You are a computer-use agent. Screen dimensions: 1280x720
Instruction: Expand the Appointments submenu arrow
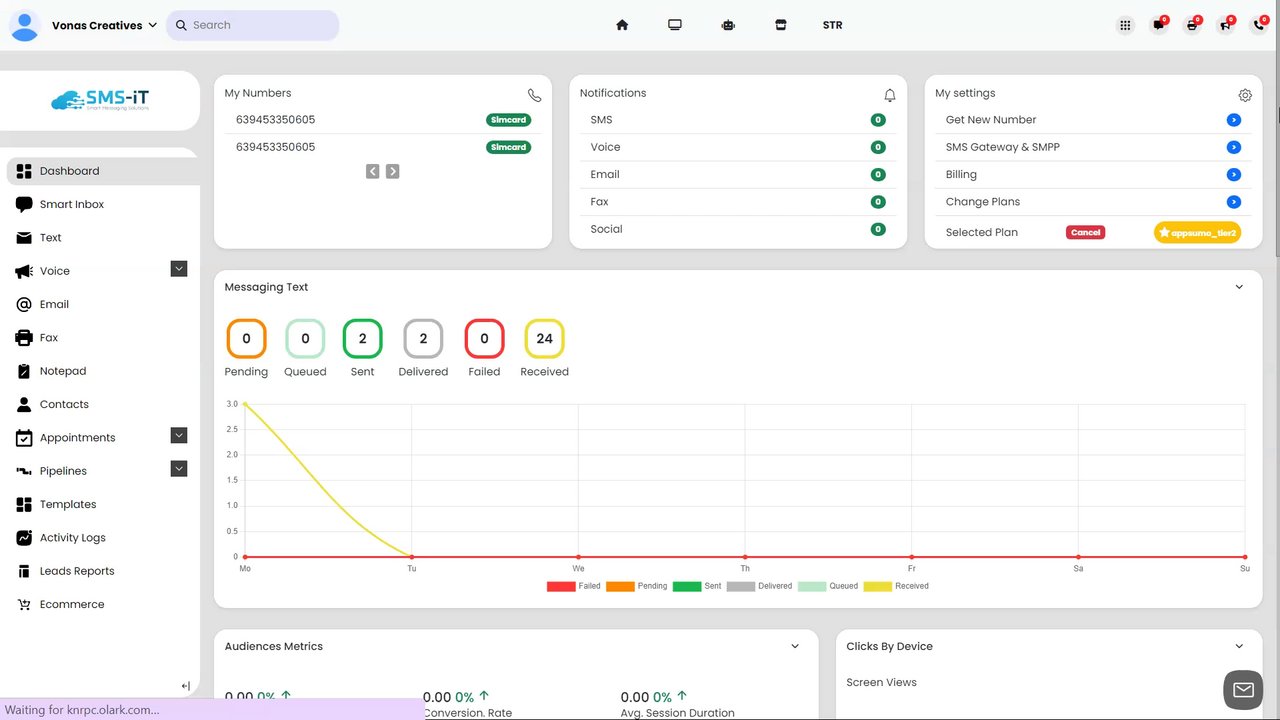(179, 435)
